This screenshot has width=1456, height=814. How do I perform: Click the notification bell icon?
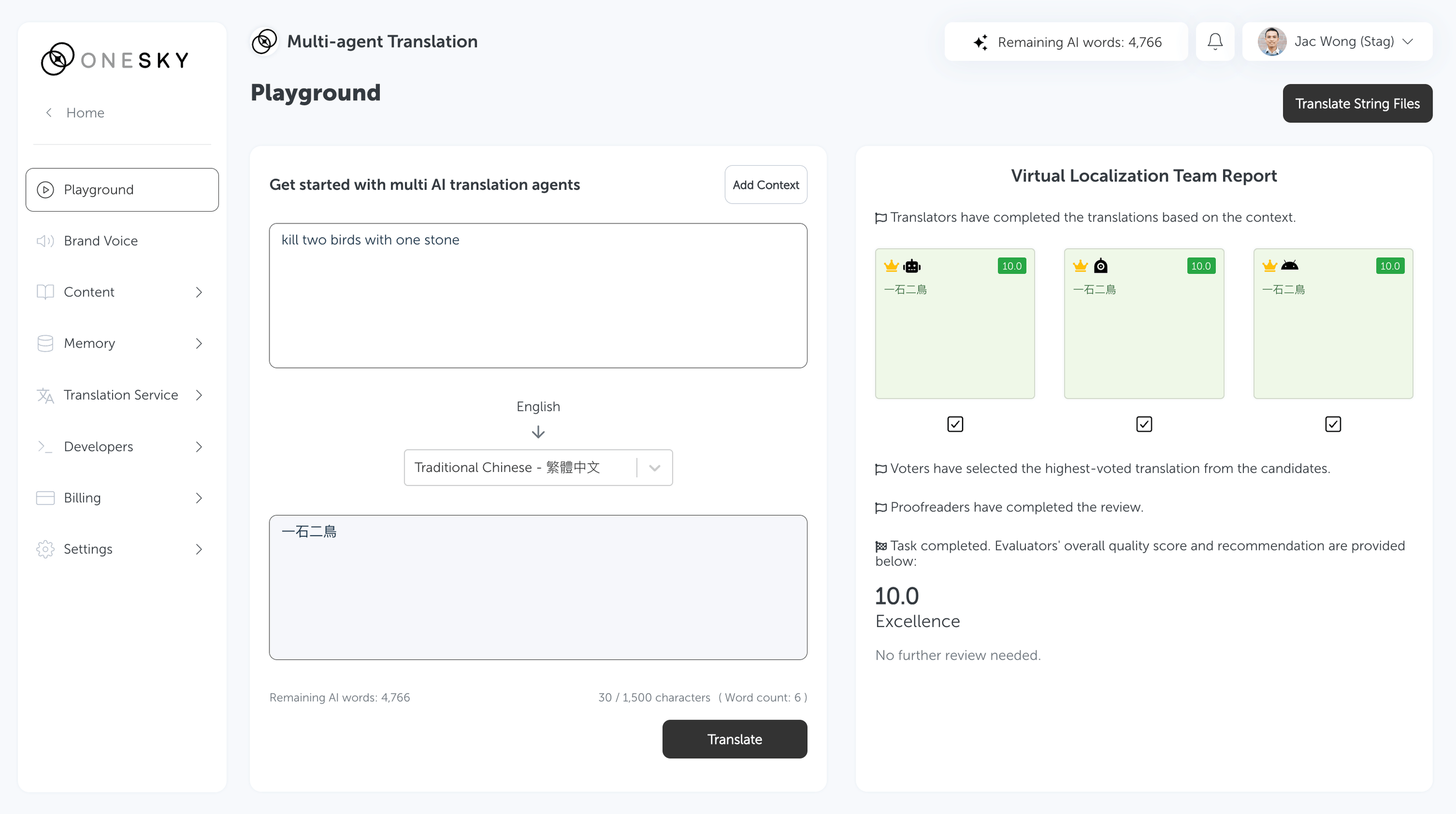(x=1215, y=42)
